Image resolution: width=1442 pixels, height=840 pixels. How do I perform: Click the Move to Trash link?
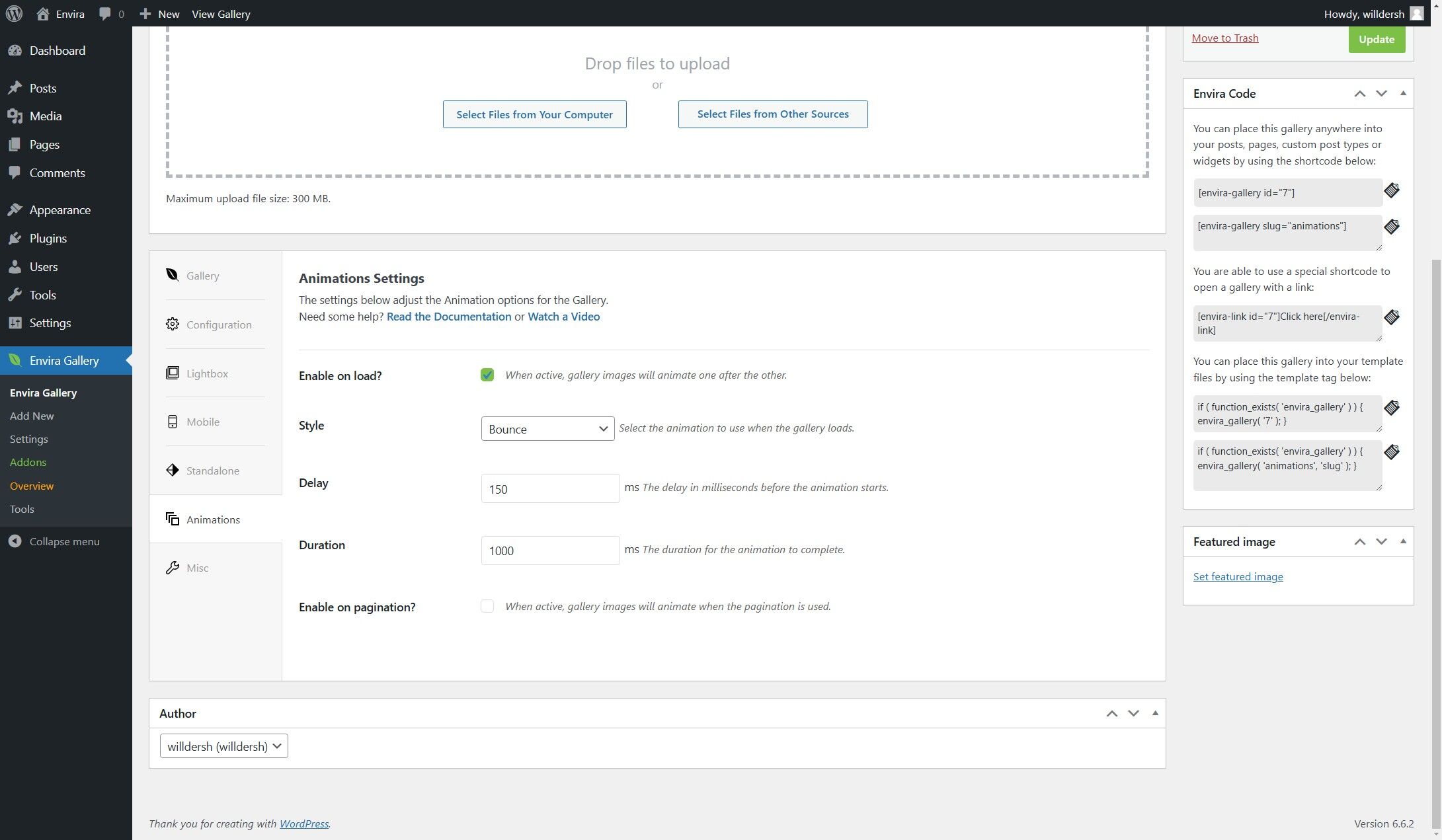(1225, 38)
